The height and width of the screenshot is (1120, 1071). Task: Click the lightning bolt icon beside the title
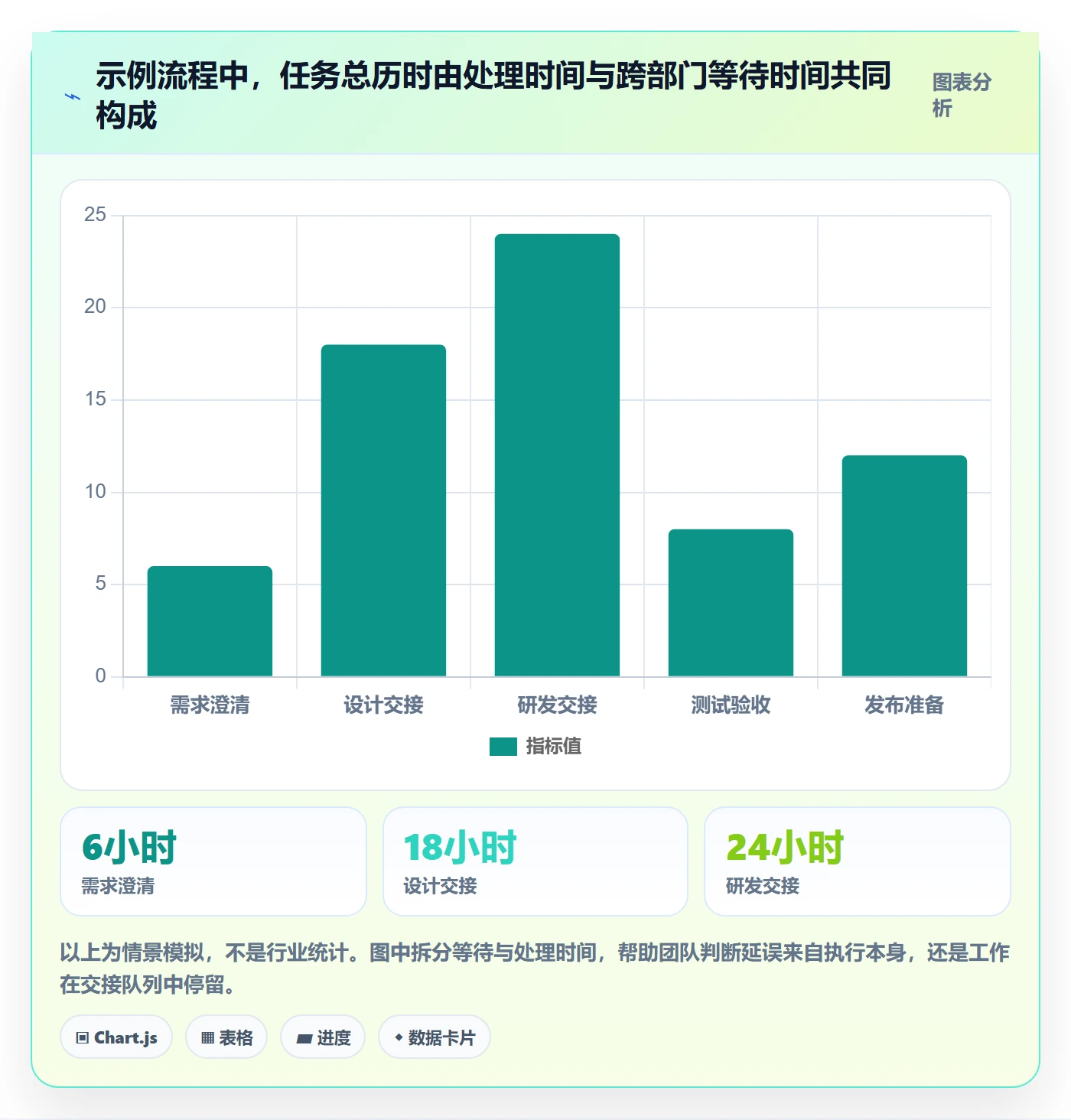[x=73, y=96]
